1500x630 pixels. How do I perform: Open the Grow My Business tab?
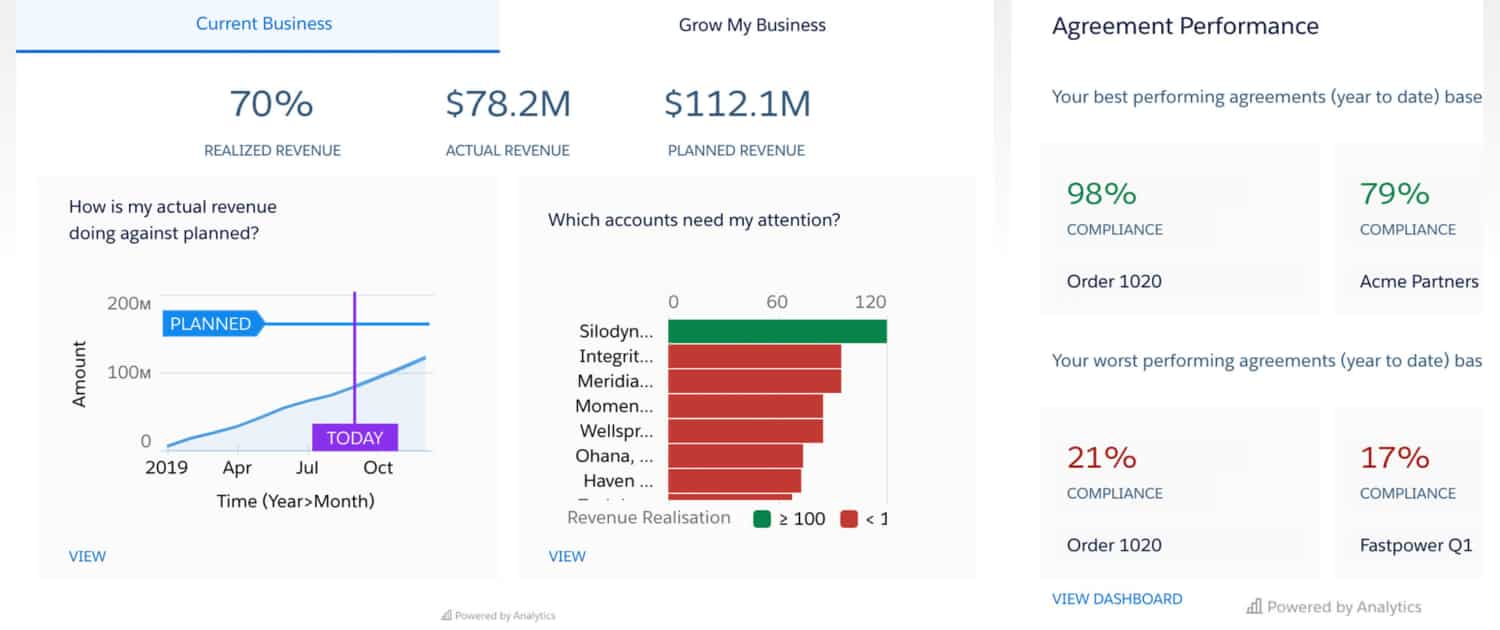752,25
